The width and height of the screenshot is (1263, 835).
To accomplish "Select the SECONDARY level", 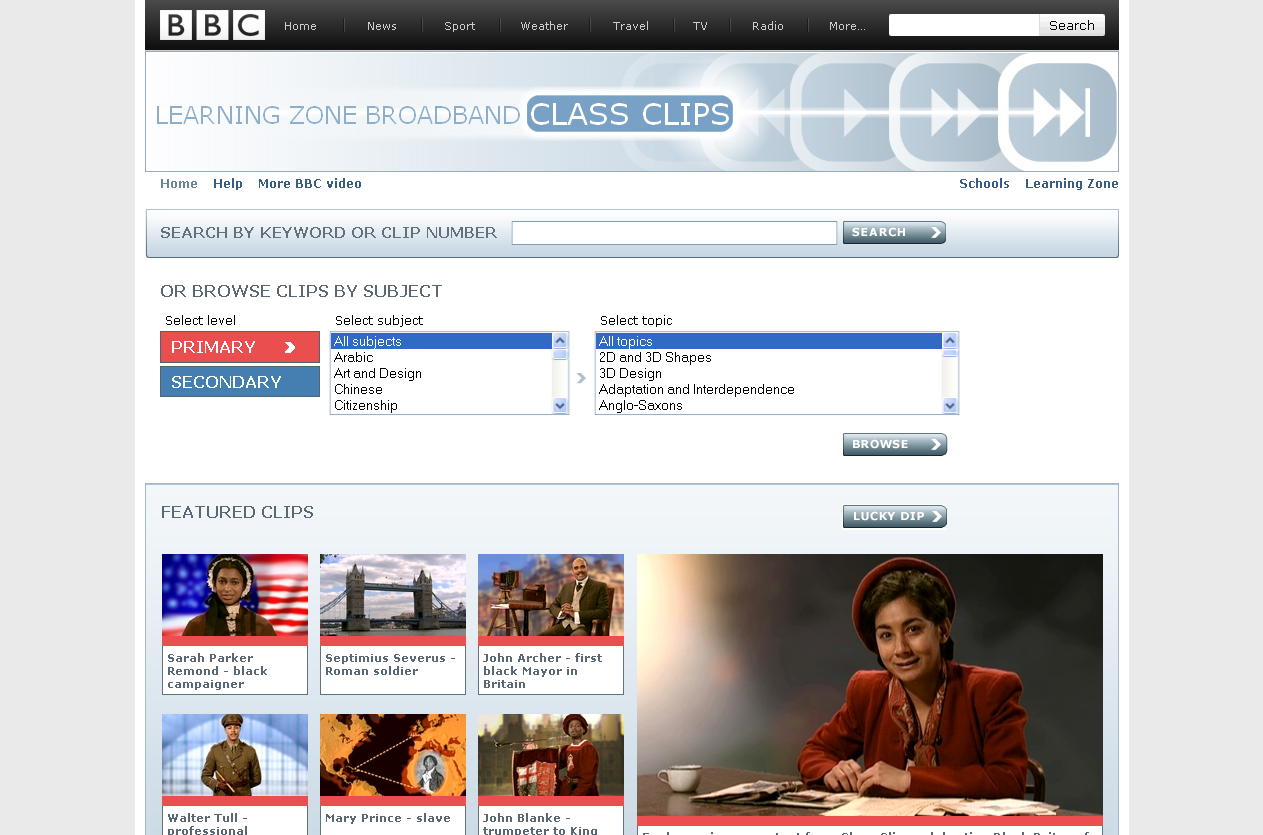I will pos(240,381).
